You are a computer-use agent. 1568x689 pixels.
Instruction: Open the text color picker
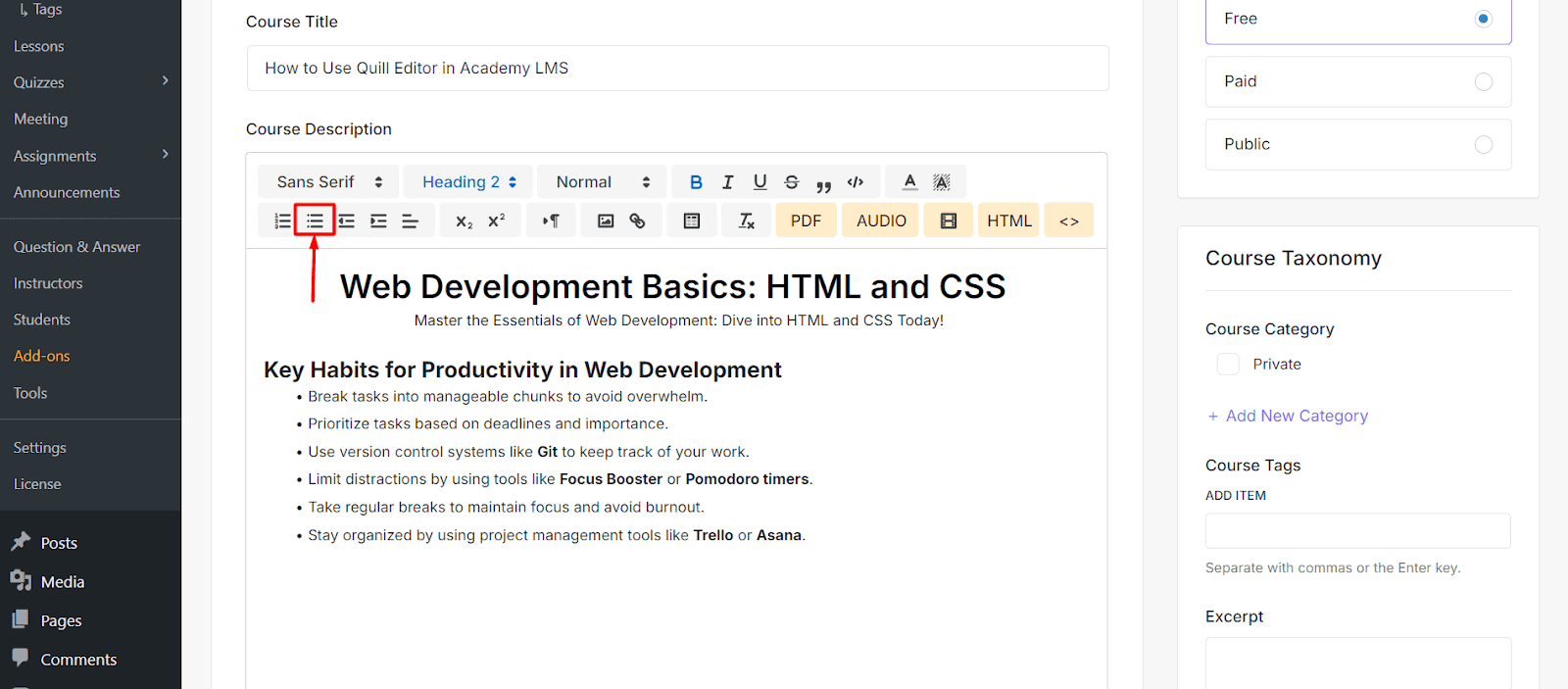[909, 182]
